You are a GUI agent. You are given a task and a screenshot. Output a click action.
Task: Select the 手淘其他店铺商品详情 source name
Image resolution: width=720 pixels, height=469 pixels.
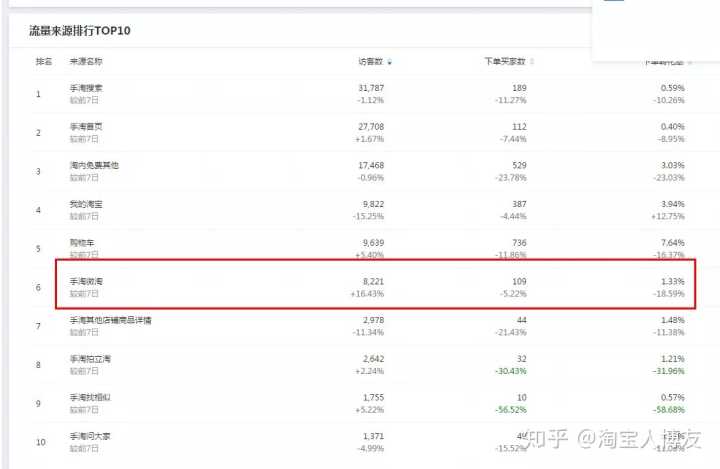(110, 320)
